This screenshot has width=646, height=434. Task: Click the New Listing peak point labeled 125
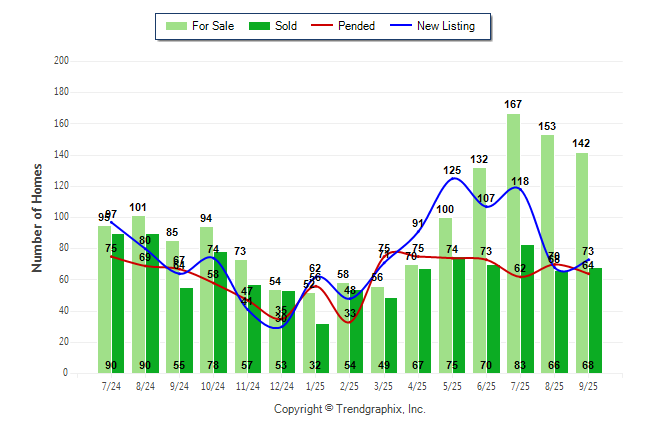(452, 179)
